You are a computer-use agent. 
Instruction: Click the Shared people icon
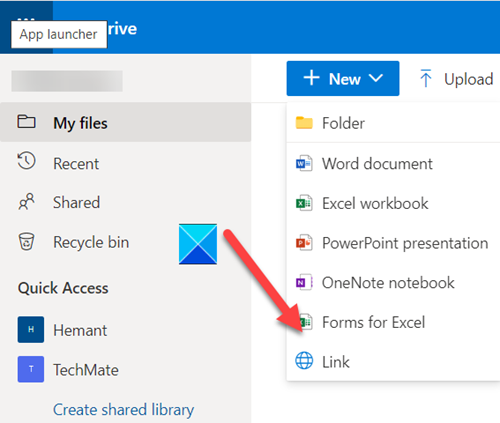point(26,201)
